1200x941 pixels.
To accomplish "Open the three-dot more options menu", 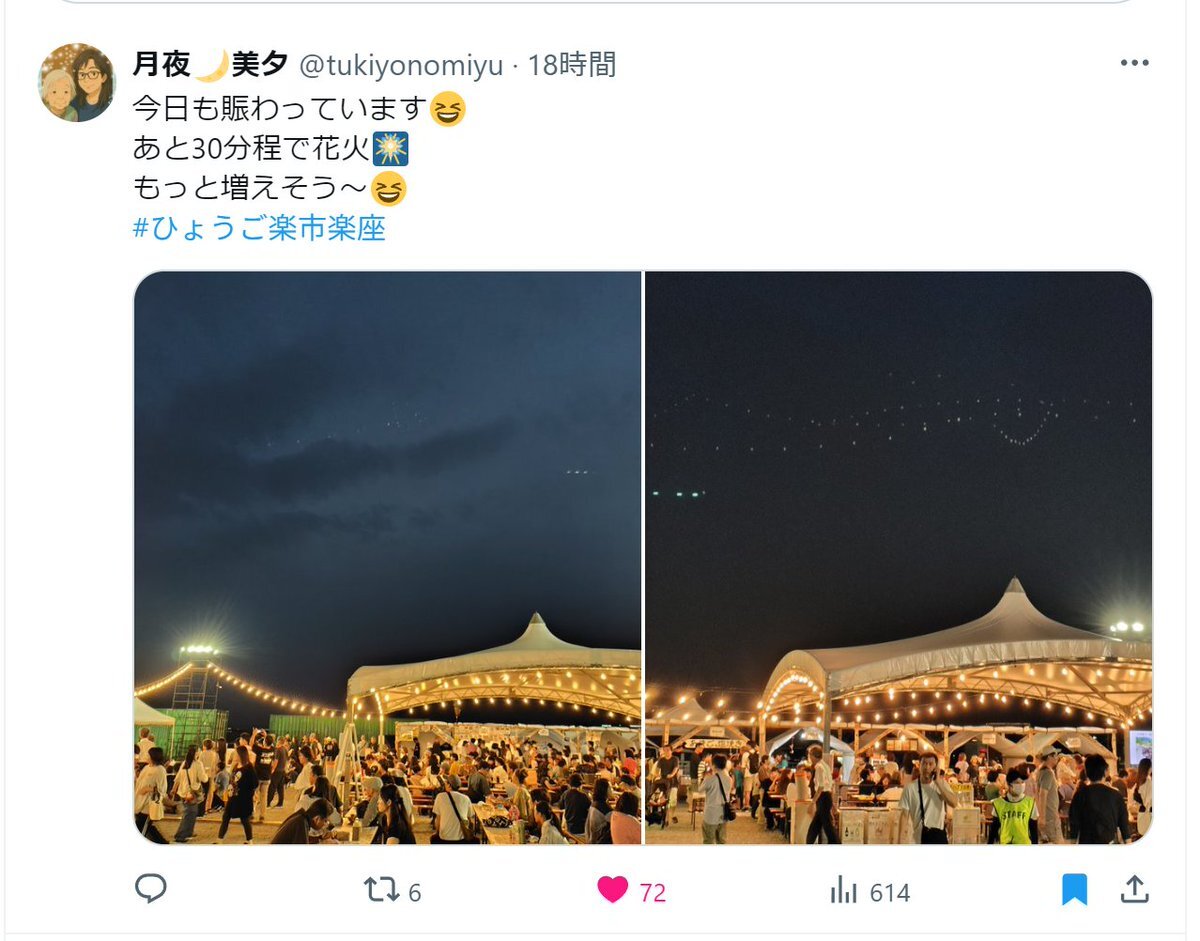I will coord(1134,63).
